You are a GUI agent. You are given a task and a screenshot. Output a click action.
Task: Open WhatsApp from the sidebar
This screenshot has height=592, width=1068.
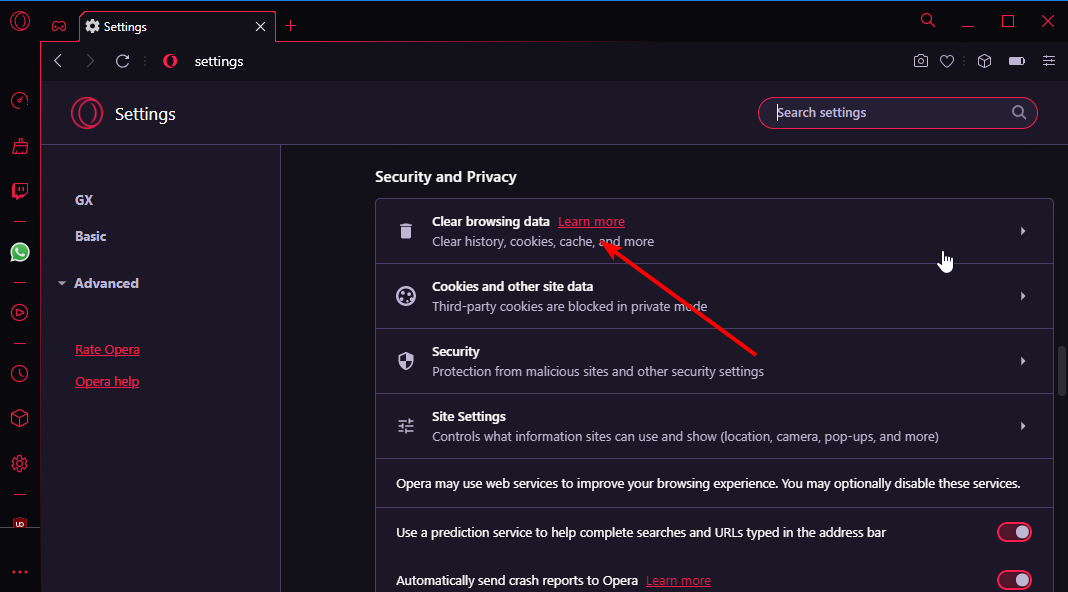click(20, 252)
